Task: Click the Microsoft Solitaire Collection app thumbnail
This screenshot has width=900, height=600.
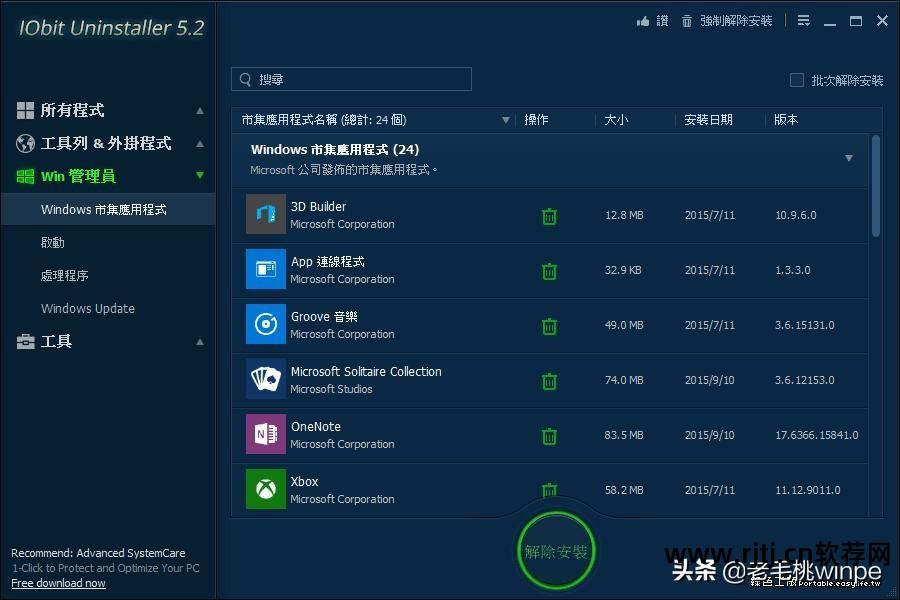Action: point(265,380)
